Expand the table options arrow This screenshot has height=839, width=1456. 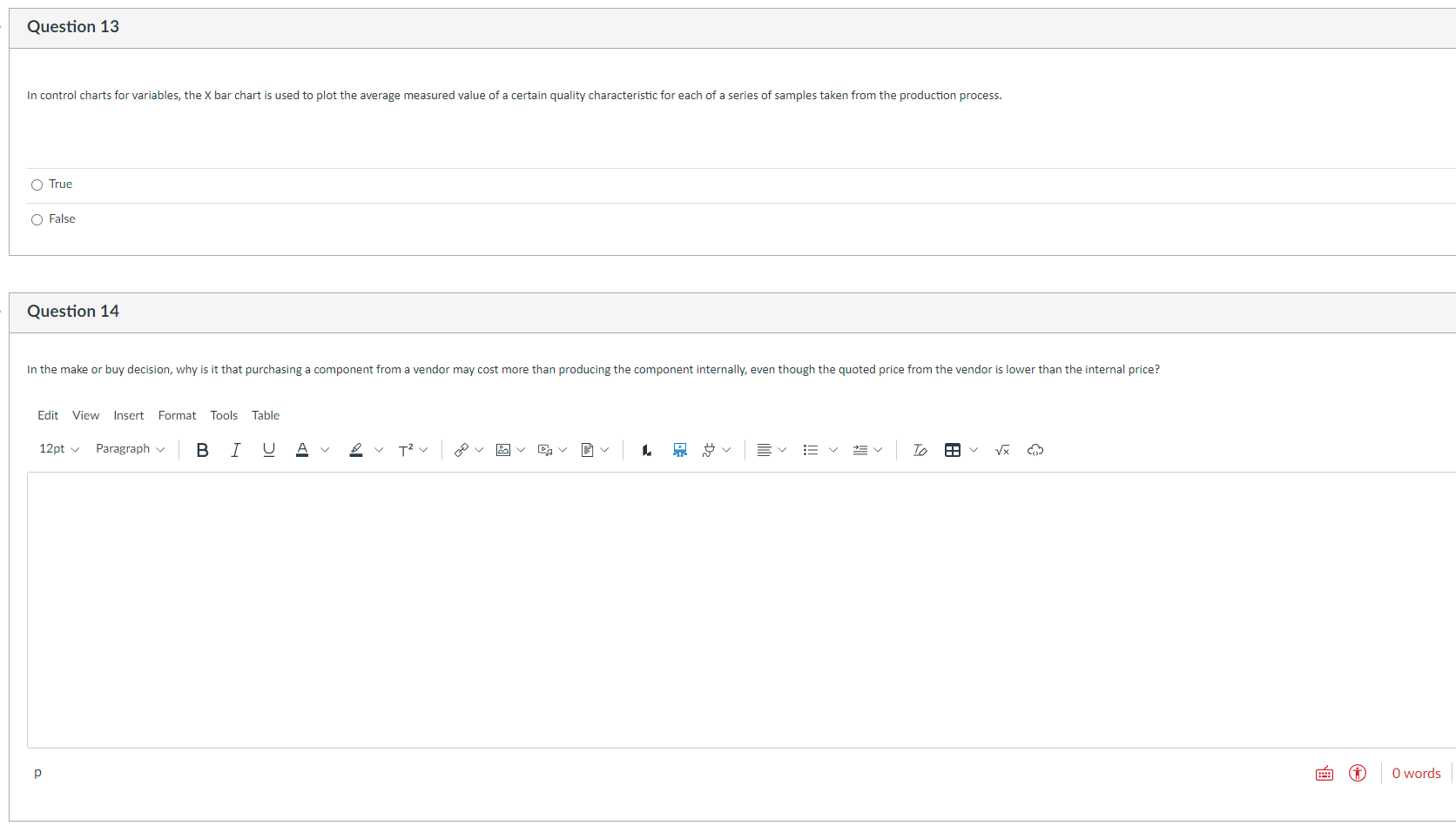[974, 450]
